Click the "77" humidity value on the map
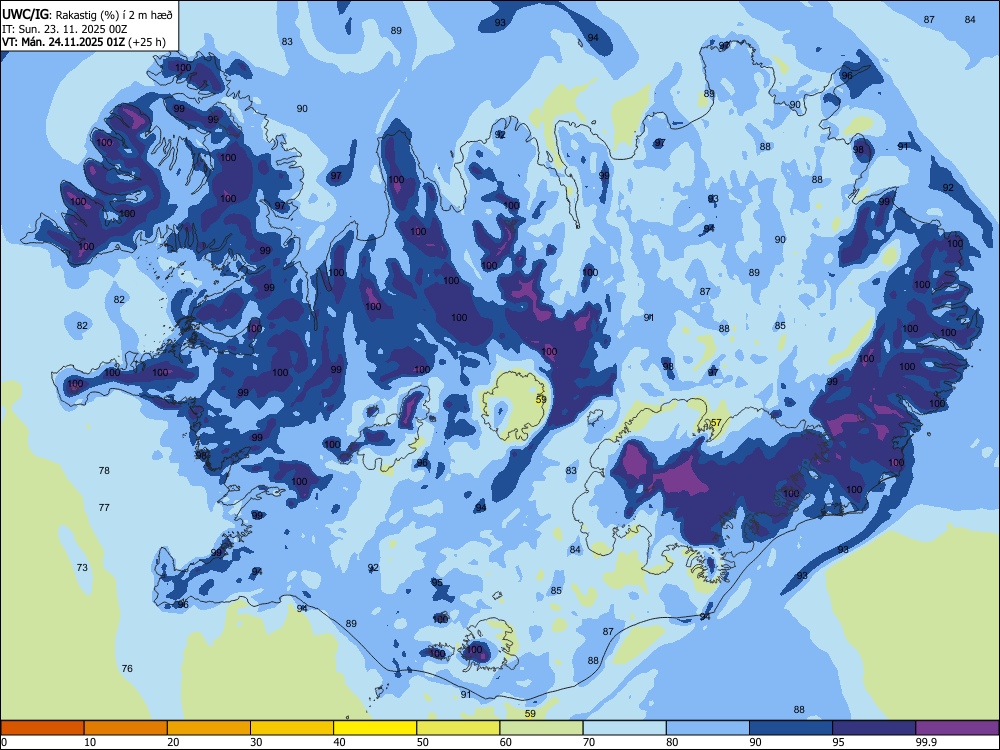The height and width of the screenshot is (750, 1000). click(x=104, y=508)
